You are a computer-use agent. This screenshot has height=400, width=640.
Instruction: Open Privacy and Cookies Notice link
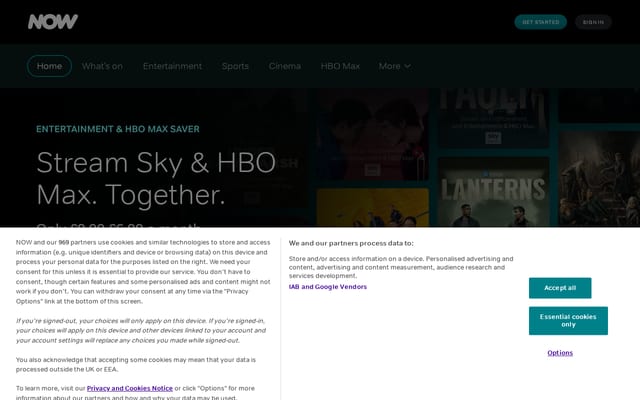(x=130, y=388)
